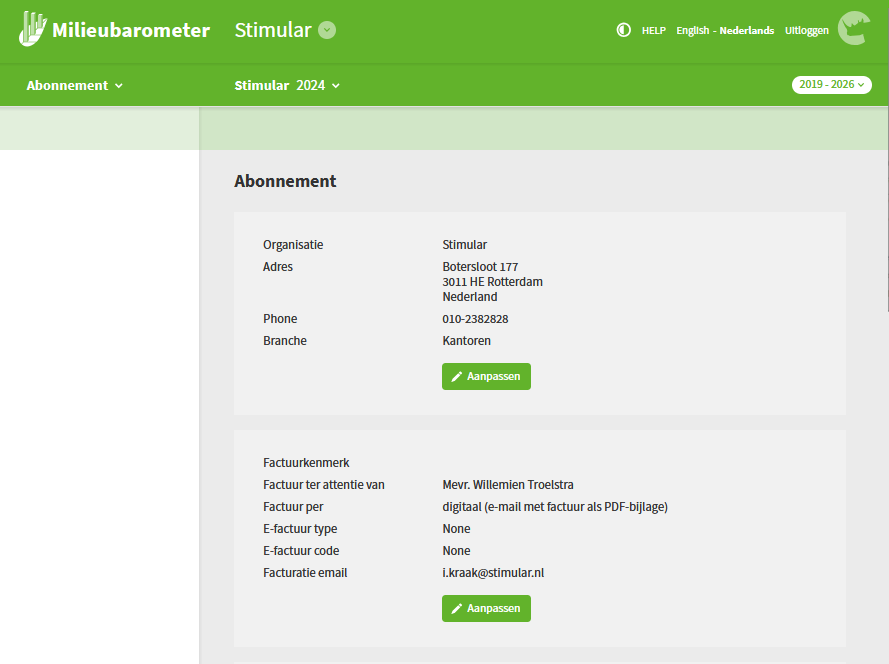Open the Stimular 2024 year dropdown

pyautogui.click(x=287, y=86)
